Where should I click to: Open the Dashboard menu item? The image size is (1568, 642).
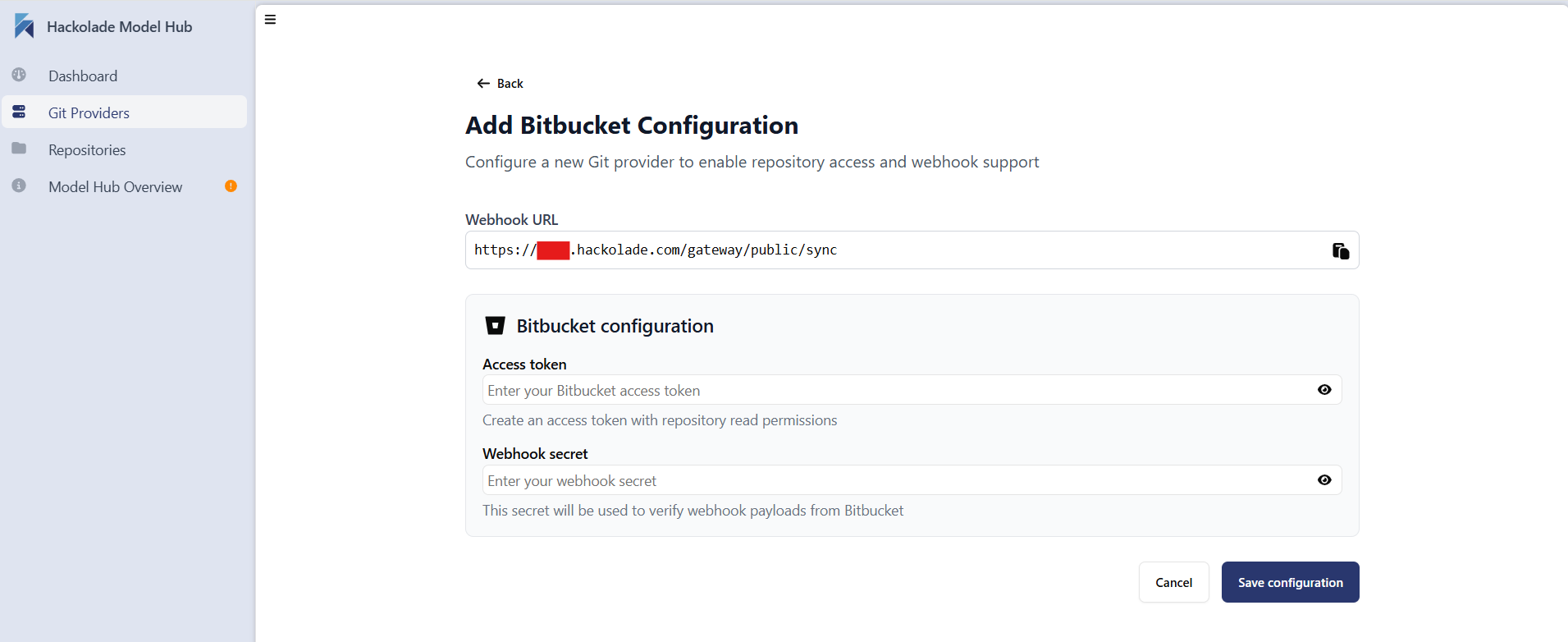[x=82, y=76]
